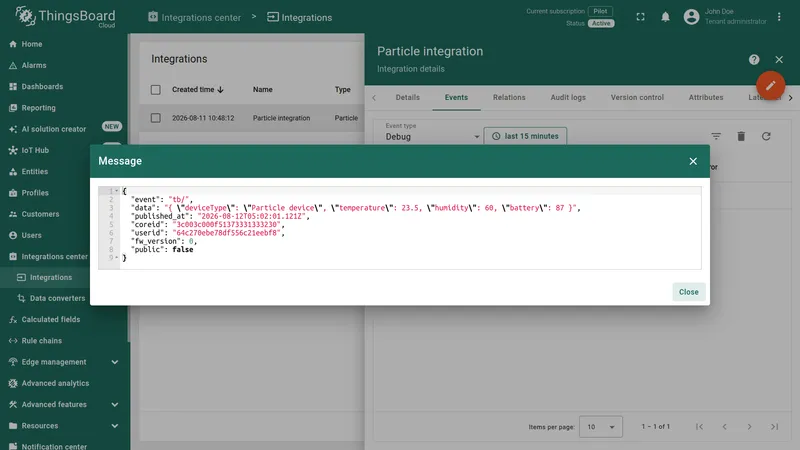Click the Pilot subscription badge
The height and width of the screenshot is (450, 800).
tap(601, 11)
